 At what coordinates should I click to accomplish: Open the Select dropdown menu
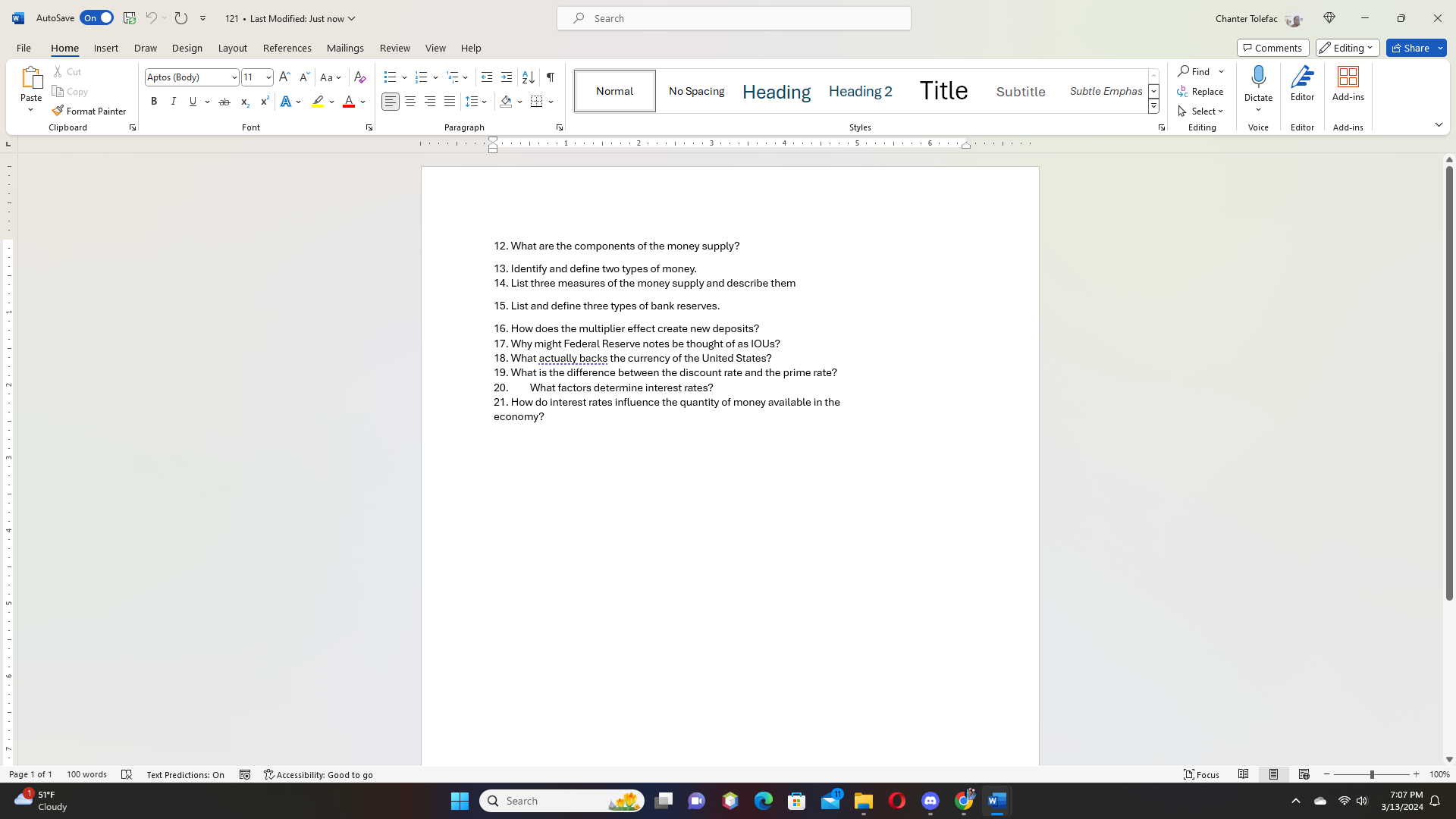[1201, 111]
